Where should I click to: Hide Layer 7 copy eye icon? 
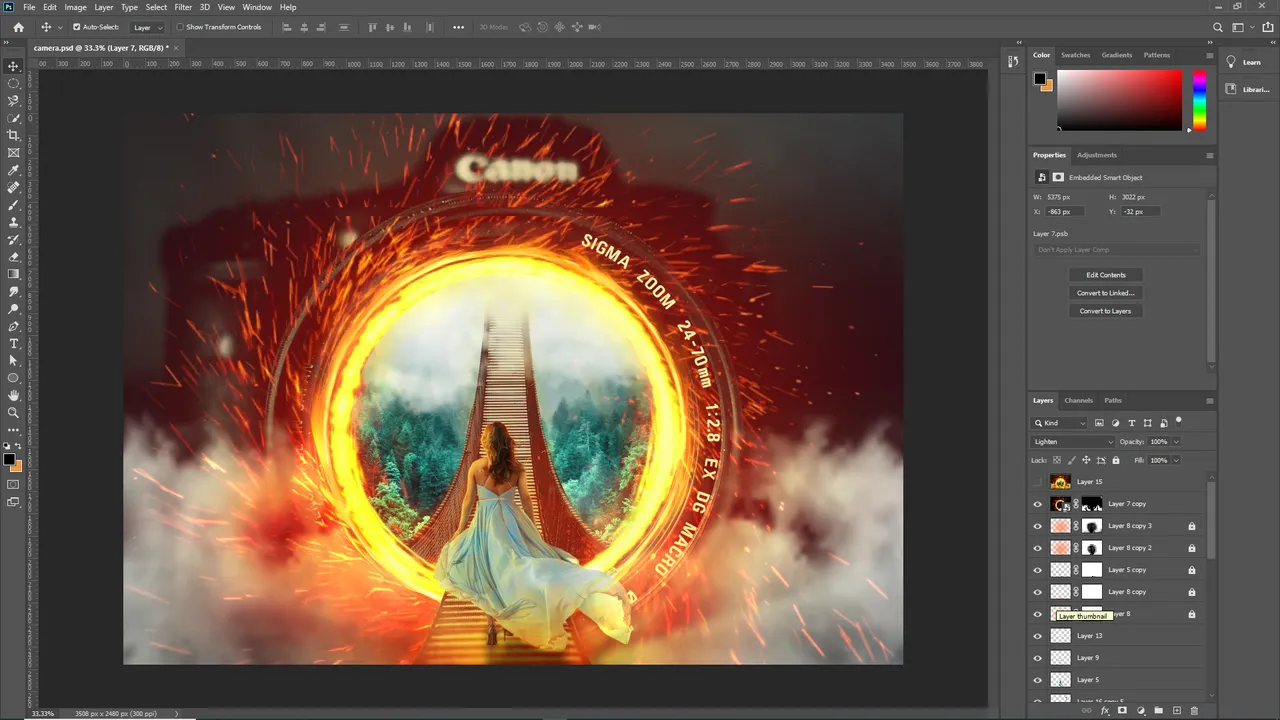1037,504
